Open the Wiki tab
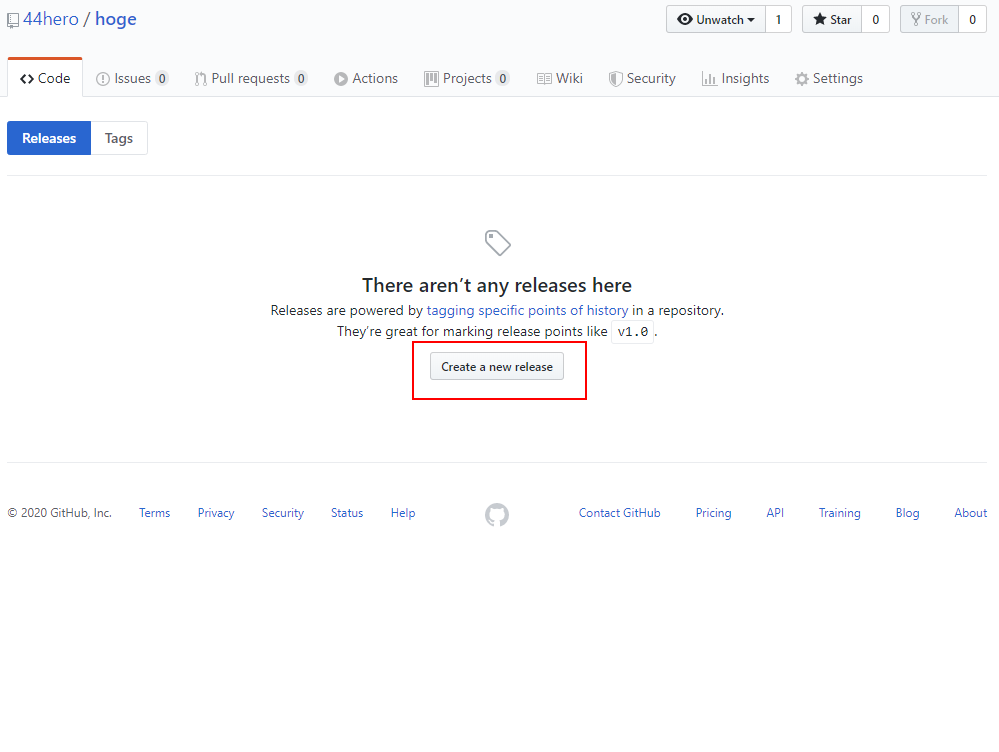999x752 pixels. tap(560, 78)
